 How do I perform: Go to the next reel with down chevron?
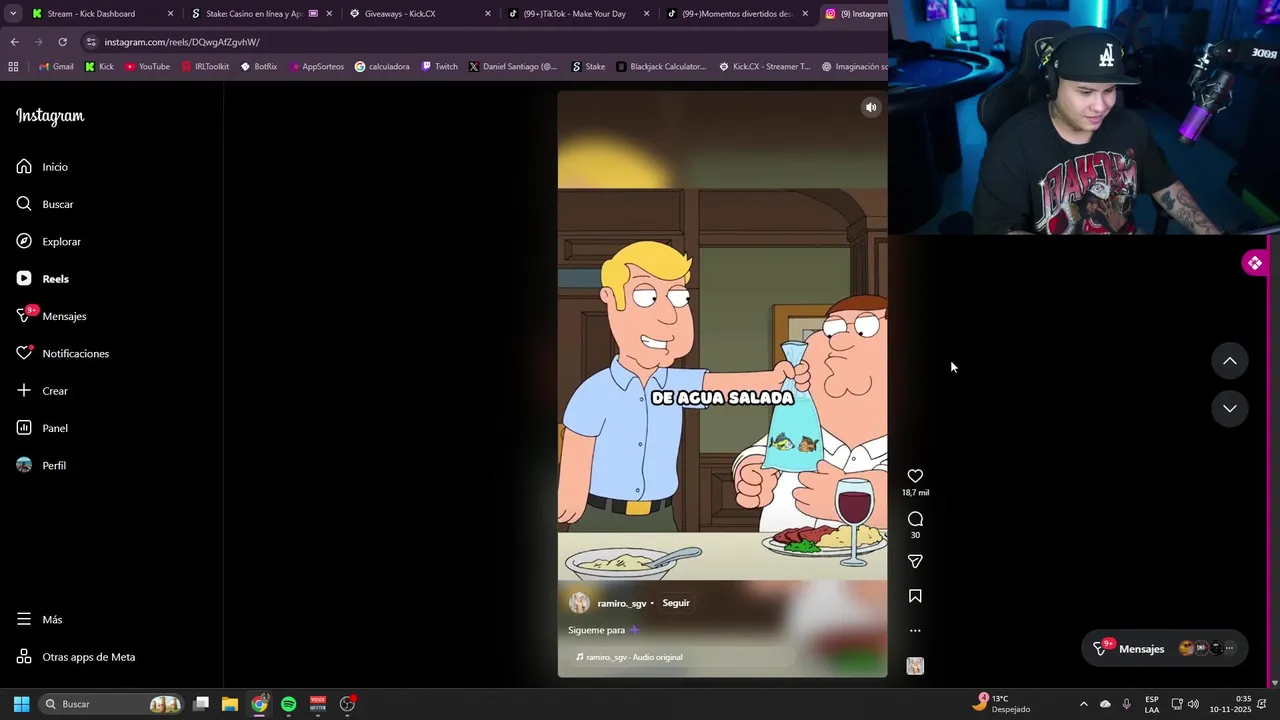pos(1230,408)
